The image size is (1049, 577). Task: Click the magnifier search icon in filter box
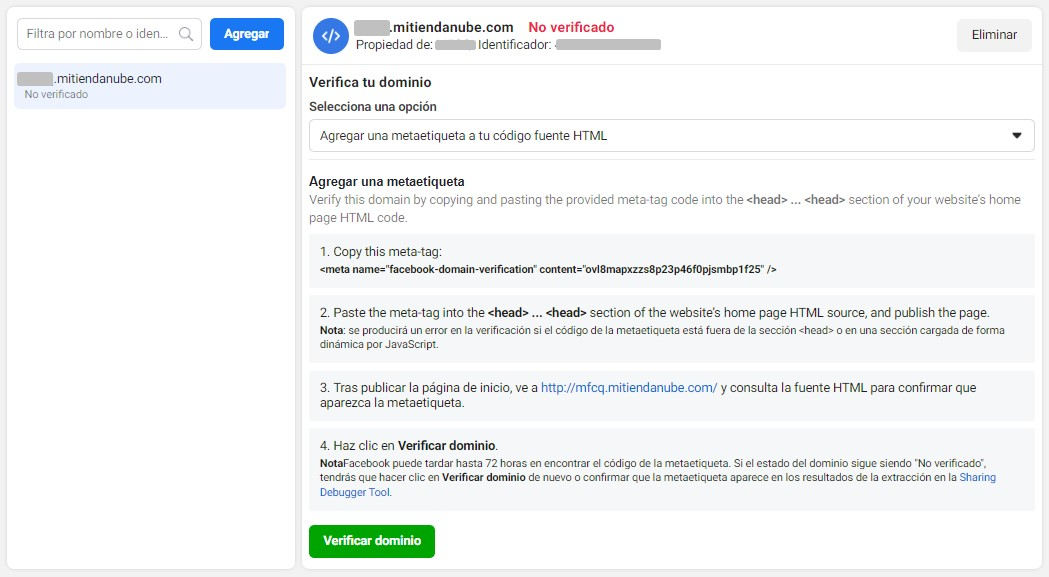tap(186, 34)
